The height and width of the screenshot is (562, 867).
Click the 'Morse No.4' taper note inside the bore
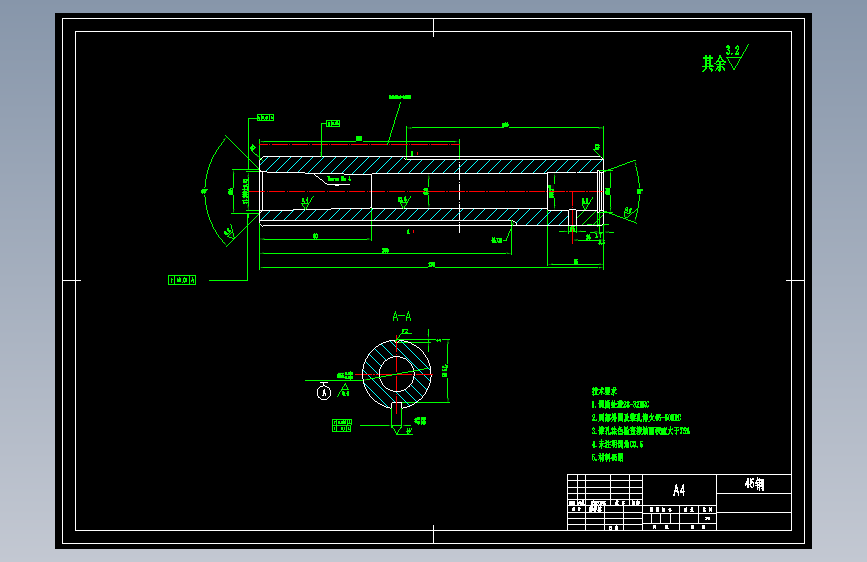click(x=339, y=179)
